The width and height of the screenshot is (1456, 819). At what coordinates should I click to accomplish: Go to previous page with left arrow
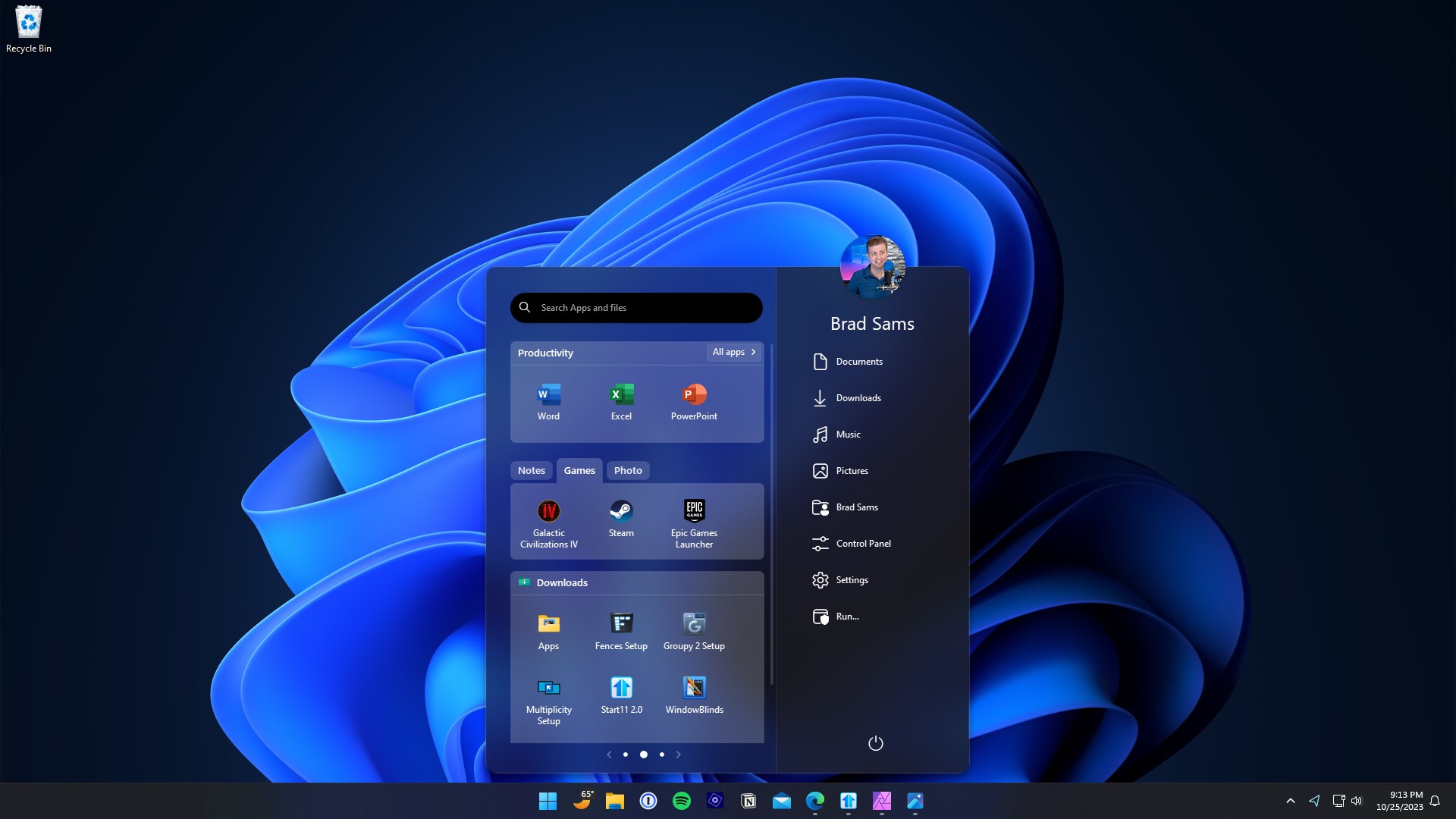[608, 755]
